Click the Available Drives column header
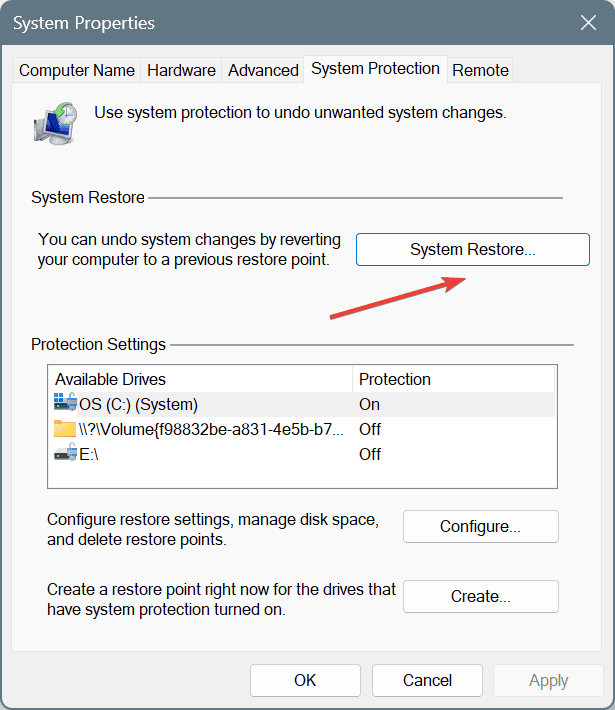This screenshot has width=615, height=710. (200, 379)
